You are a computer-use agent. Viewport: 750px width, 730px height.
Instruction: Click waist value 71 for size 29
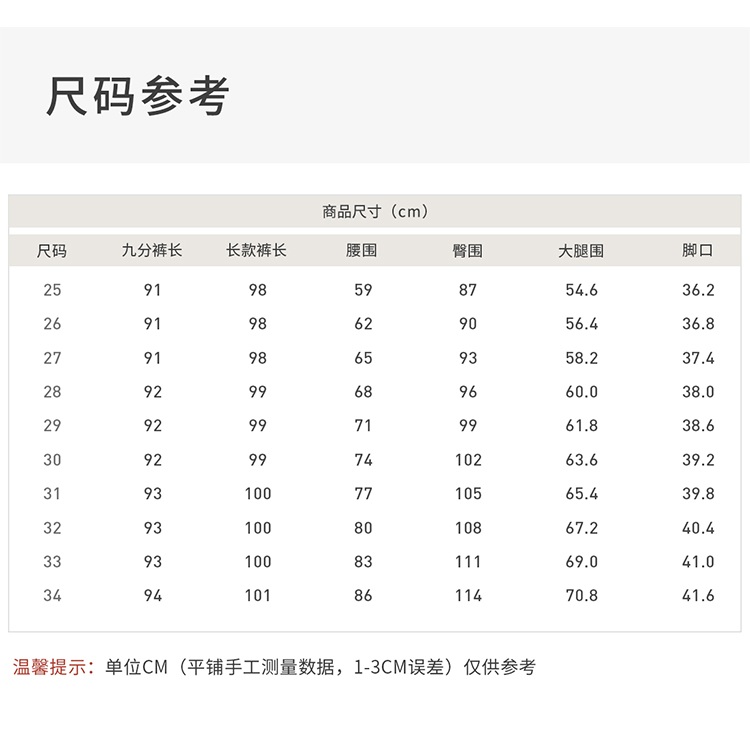point(363,426)
